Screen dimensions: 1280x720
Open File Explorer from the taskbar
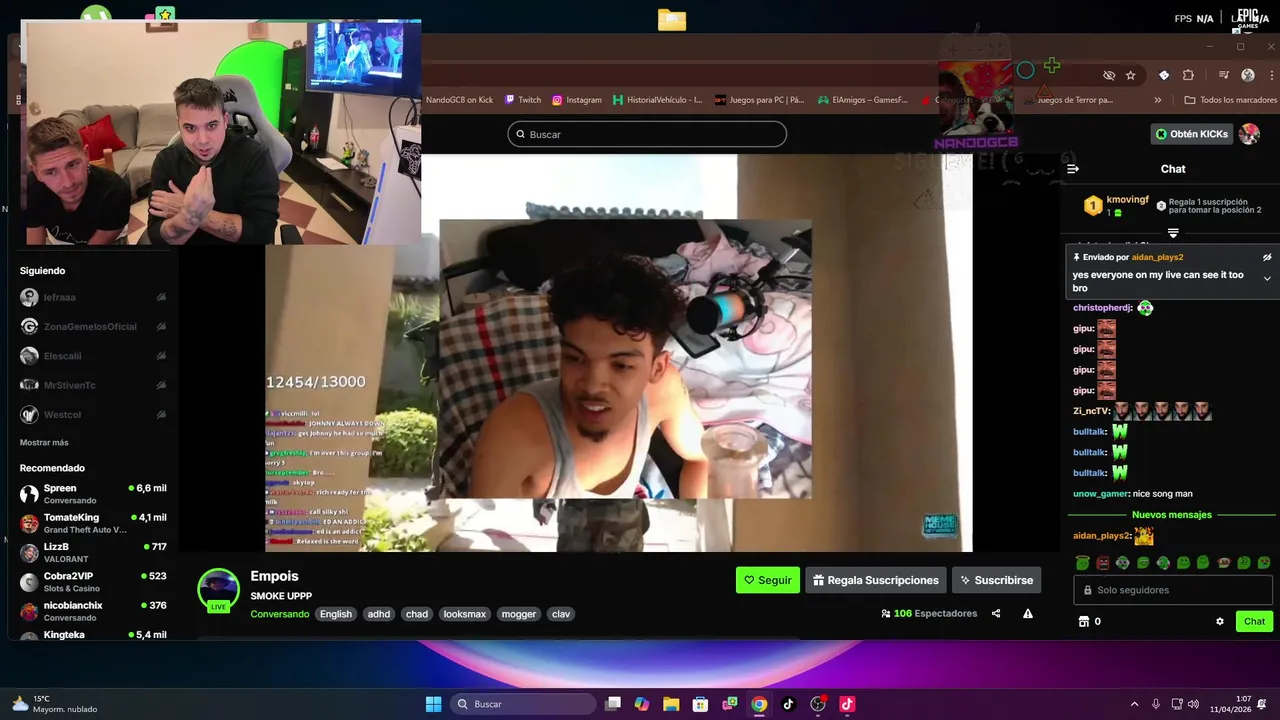coord(671,704)
